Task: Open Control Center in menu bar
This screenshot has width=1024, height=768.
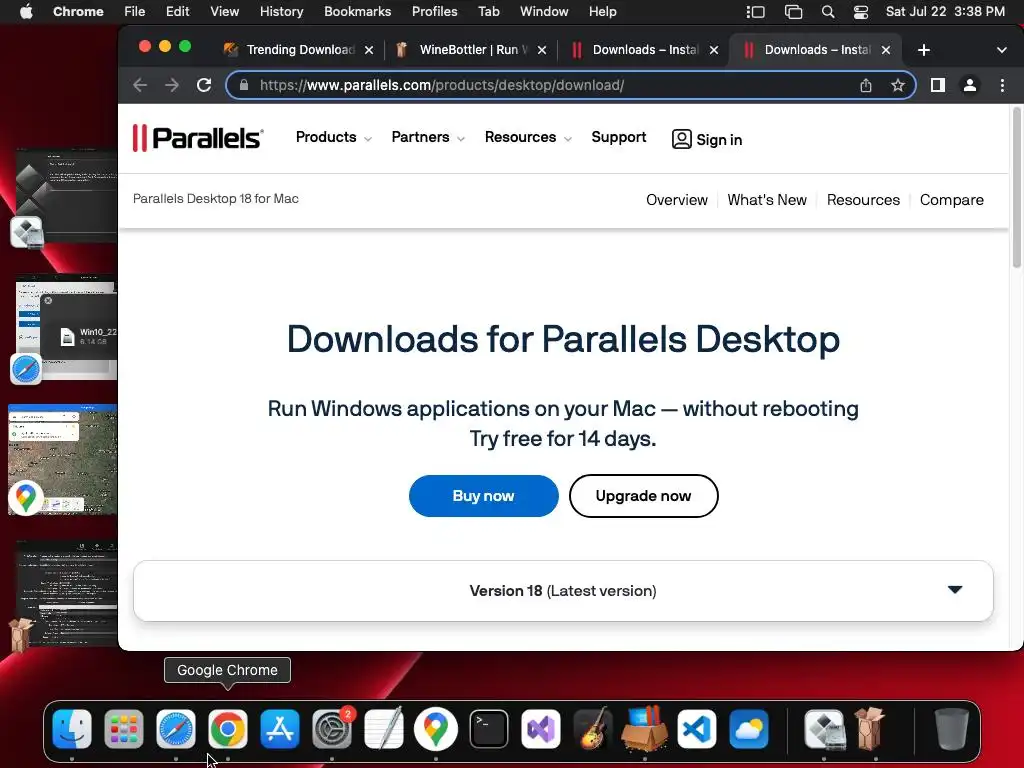Action: pyautogui.click(x=861, y=12)
